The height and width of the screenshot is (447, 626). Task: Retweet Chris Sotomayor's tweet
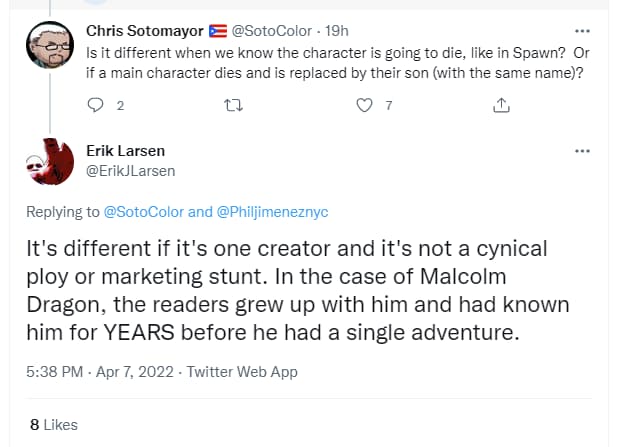click(x=233, y=105)
